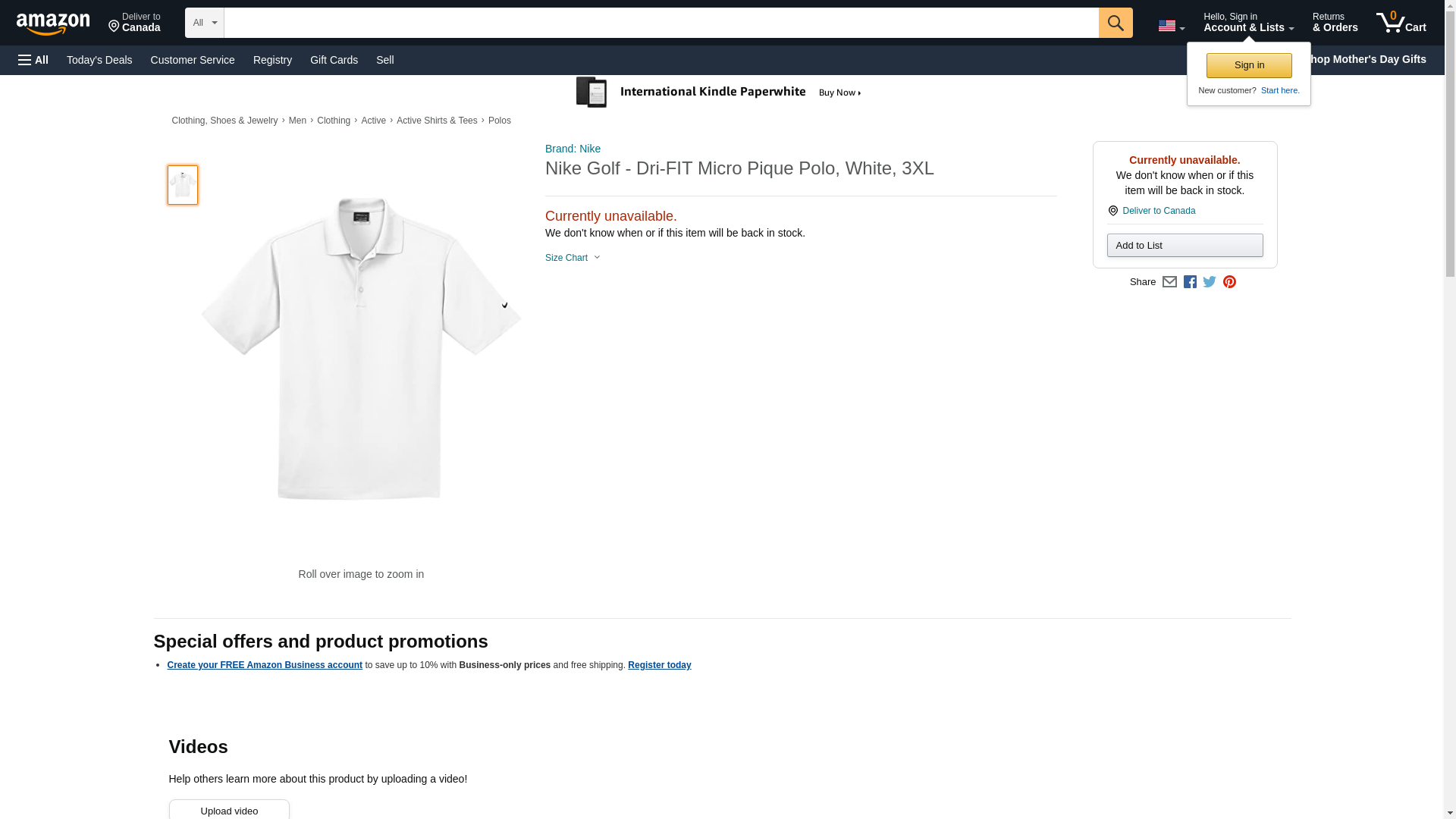
Task: Share product on Facebook
Action: [x=1190, y=282]
